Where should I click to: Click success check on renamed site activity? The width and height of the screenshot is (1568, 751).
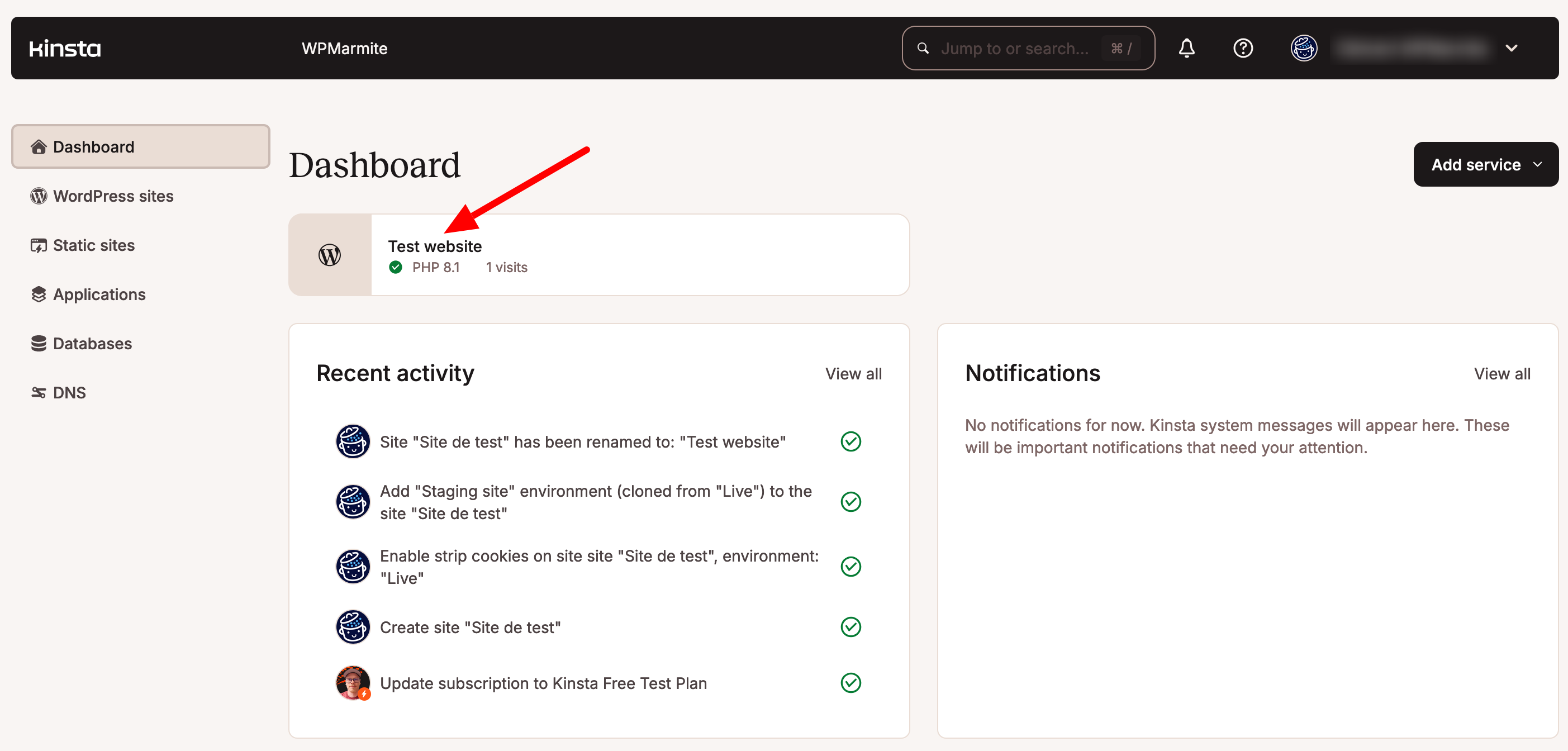click(850, 442)
